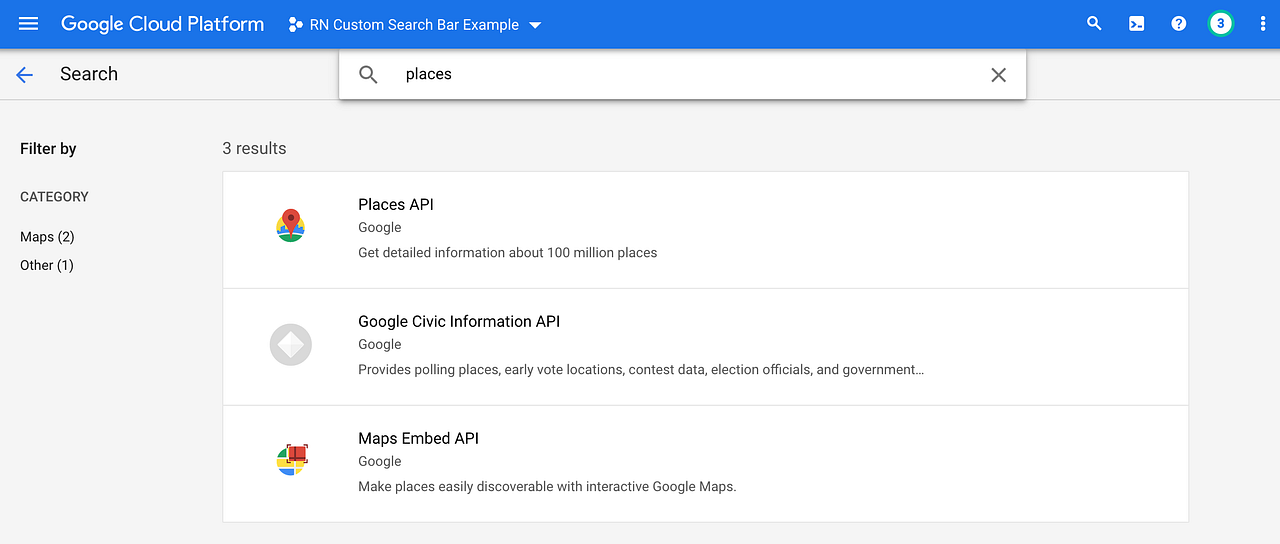The height and width of the screenshot is (544, 1280).
Task: Activate Cloud Shell terminal icon
Action: [x=1136, y=24]
